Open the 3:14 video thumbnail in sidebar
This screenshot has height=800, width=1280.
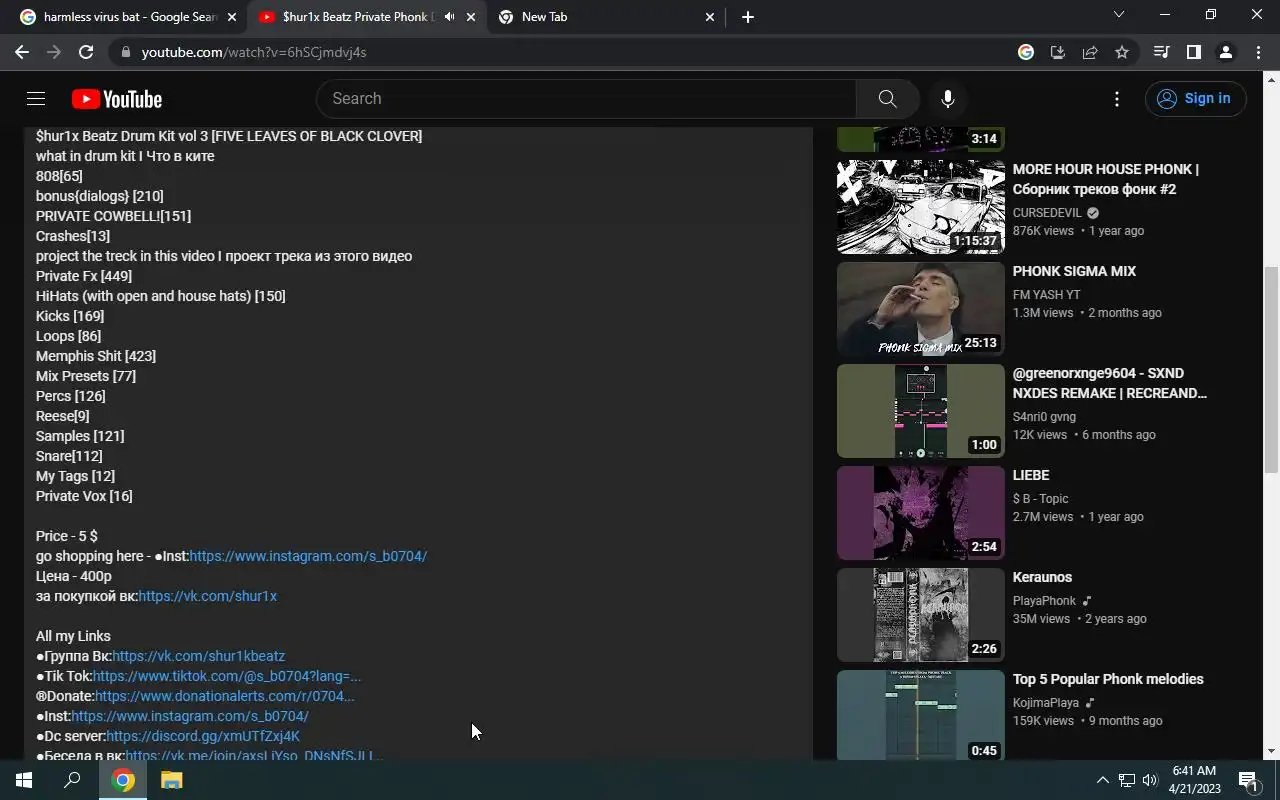point(920,139)
